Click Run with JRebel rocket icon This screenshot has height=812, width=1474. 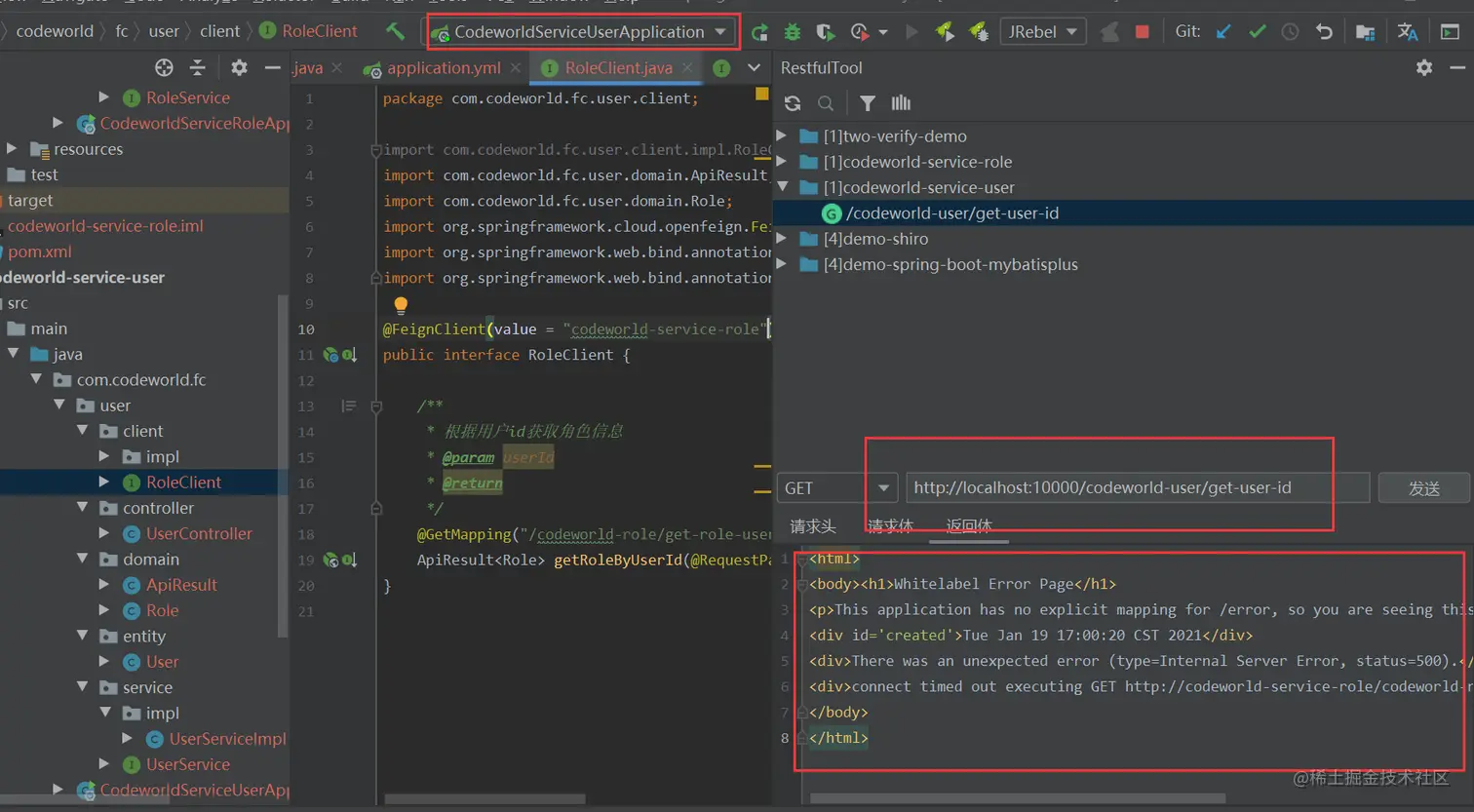[x=945, y=32]
